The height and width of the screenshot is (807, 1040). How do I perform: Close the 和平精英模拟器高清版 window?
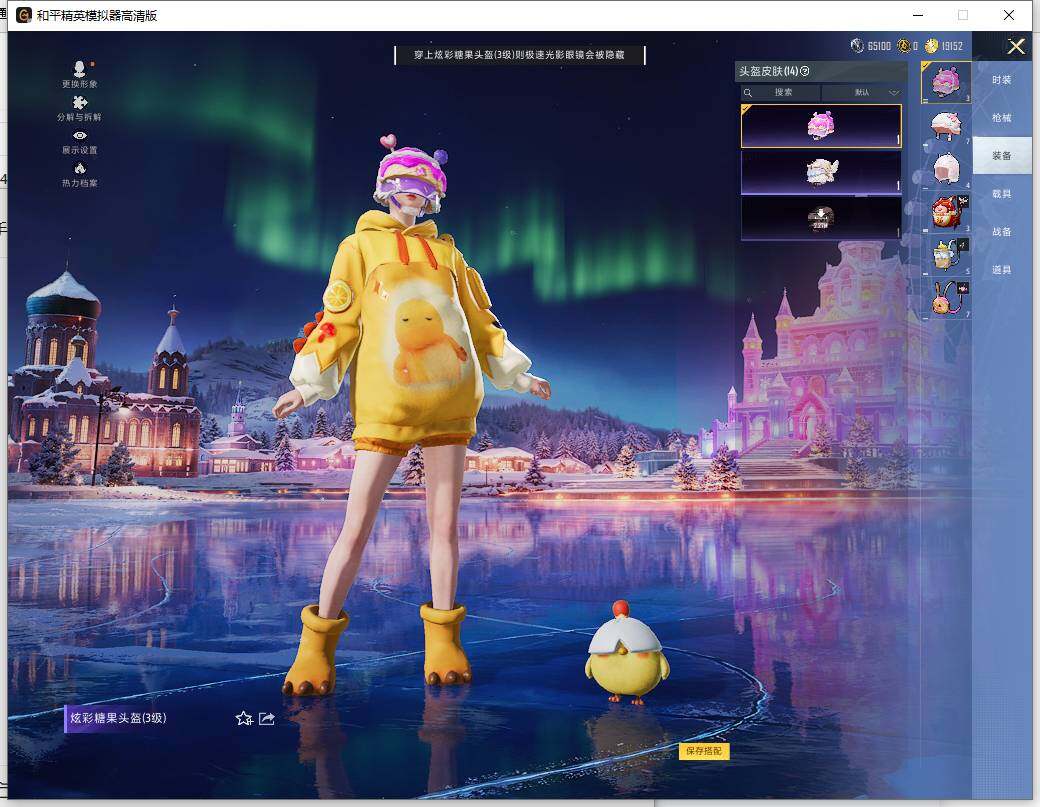point(1009,15)
